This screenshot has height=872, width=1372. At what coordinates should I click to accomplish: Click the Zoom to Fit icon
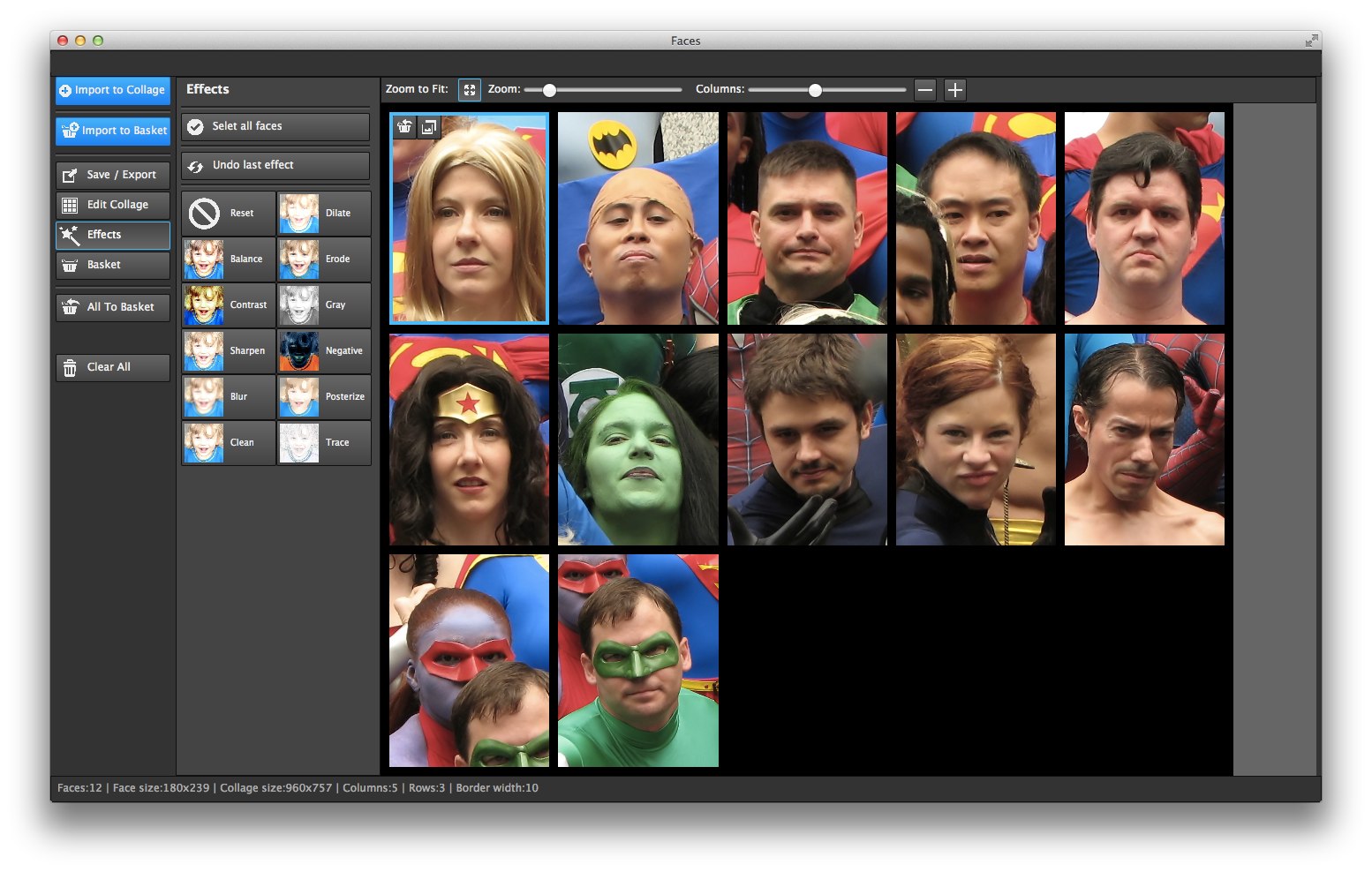pyautogui.click(x=470, y=90)
